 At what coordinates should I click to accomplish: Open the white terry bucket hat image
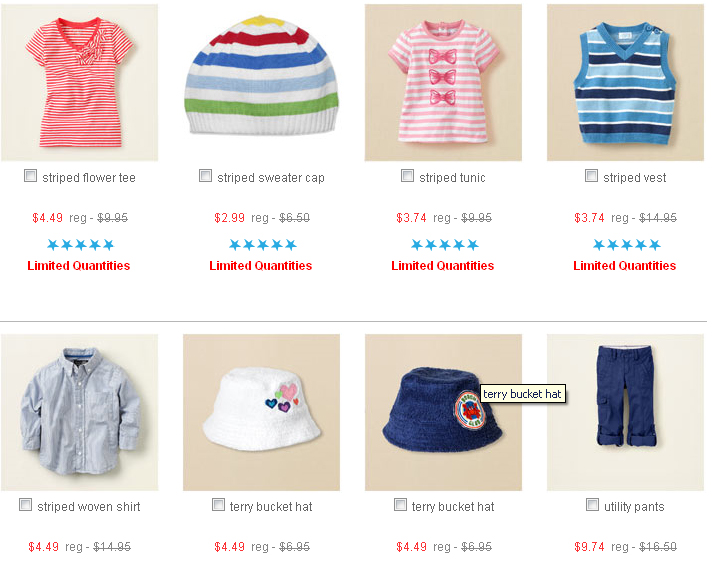click(261, 413)
